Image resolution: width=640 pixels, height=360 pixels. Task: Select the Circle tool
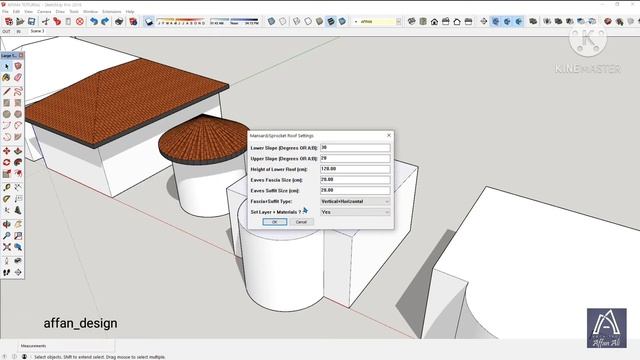tap(7, 114)
